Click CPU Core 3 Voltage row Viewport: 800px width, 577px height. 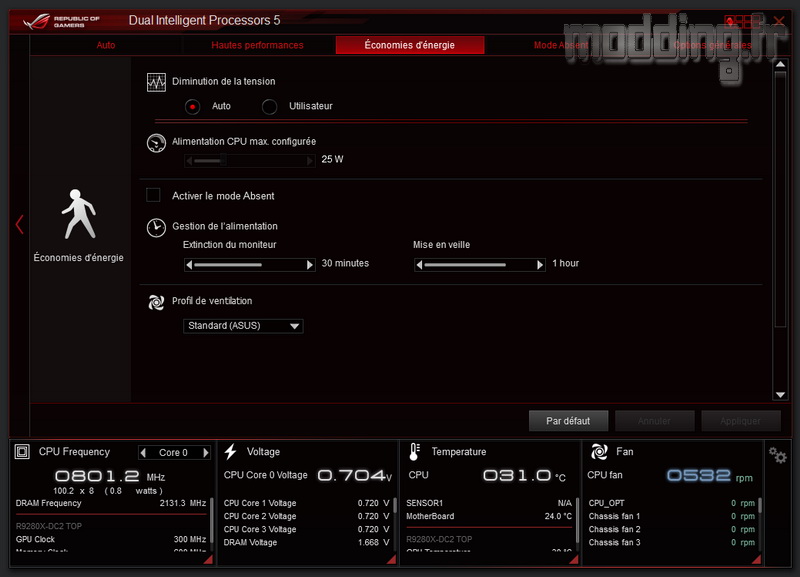[x=306, y=530]
